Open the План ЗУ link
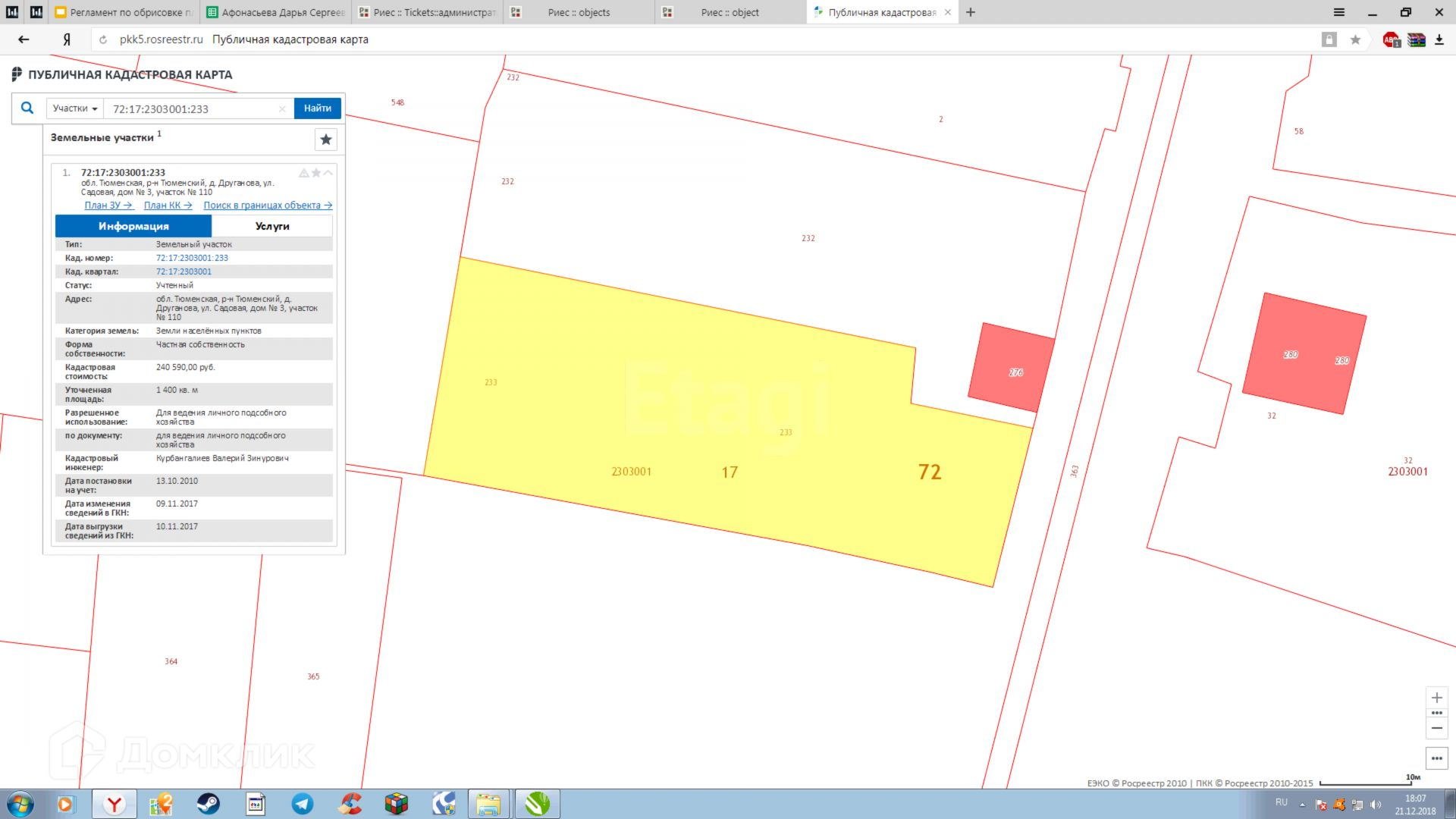 [108, 206]
